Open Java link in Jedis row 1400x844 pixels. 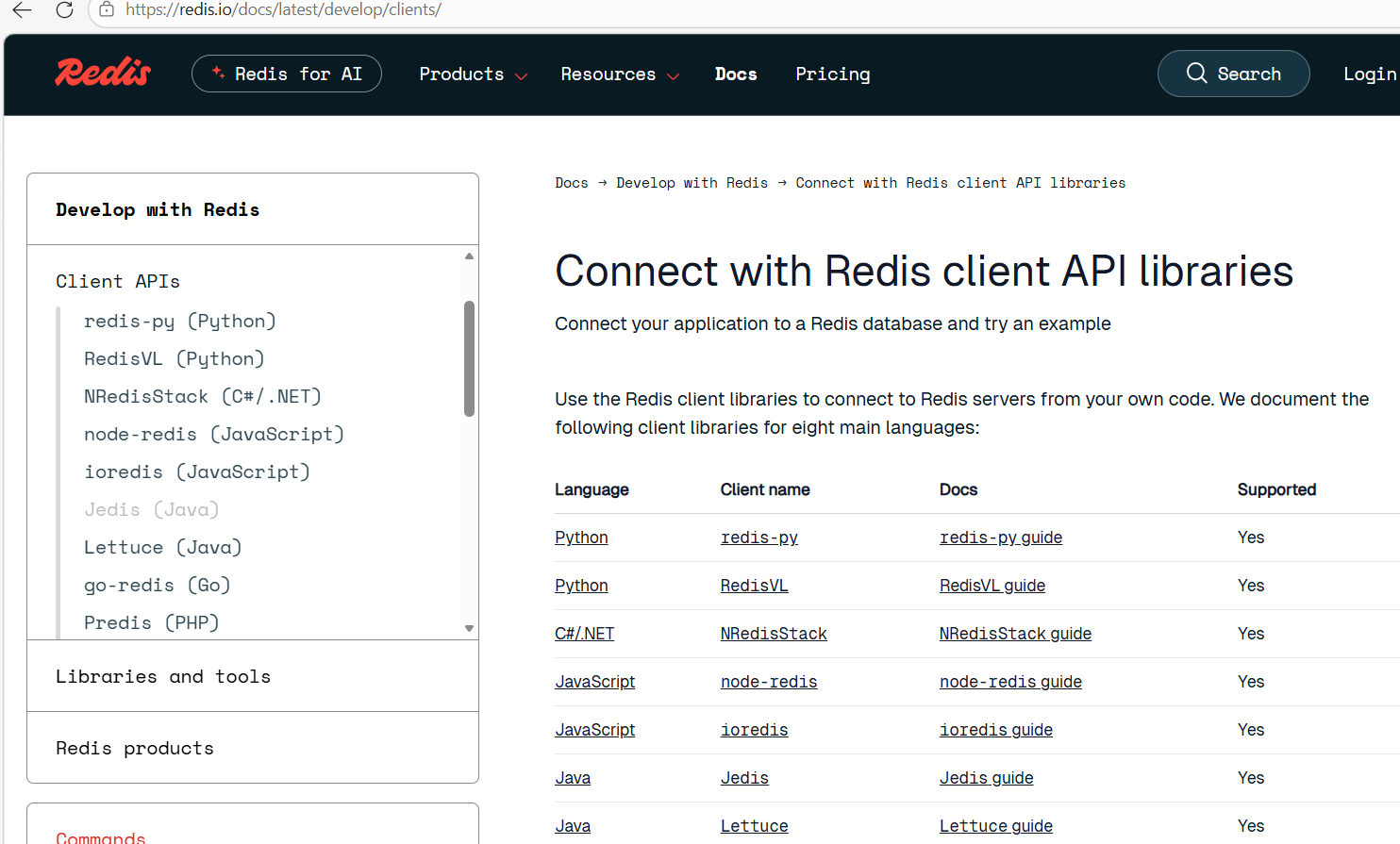(573, 778)
